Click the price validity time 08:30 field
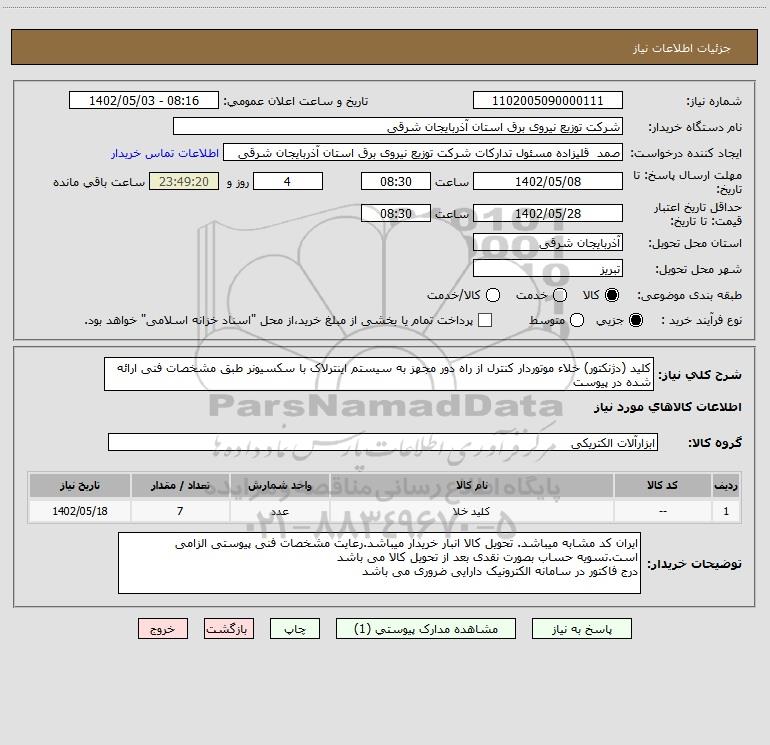 pos(396,214)
